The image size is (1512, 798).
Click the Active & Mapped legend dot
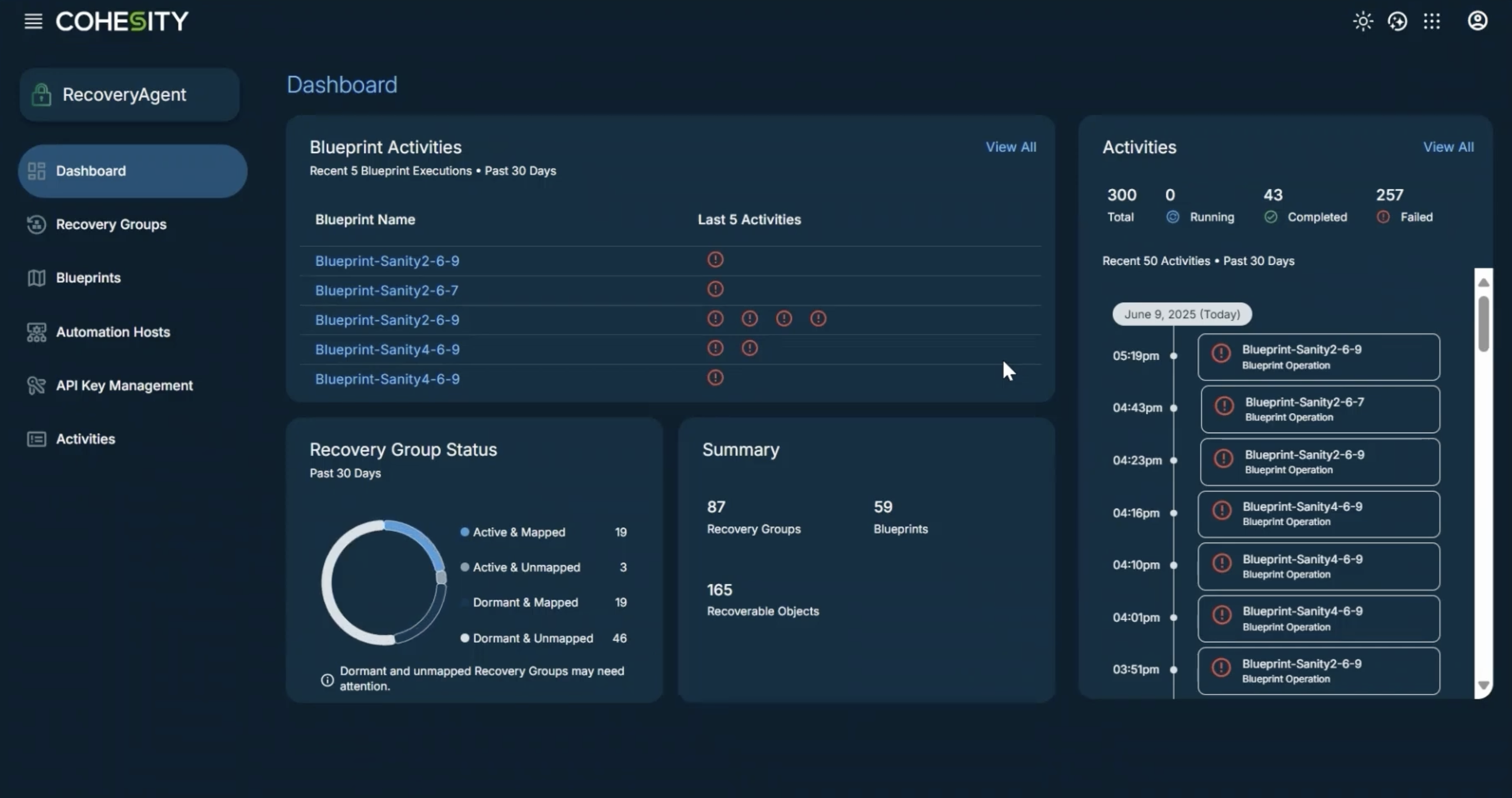(464, 532)
